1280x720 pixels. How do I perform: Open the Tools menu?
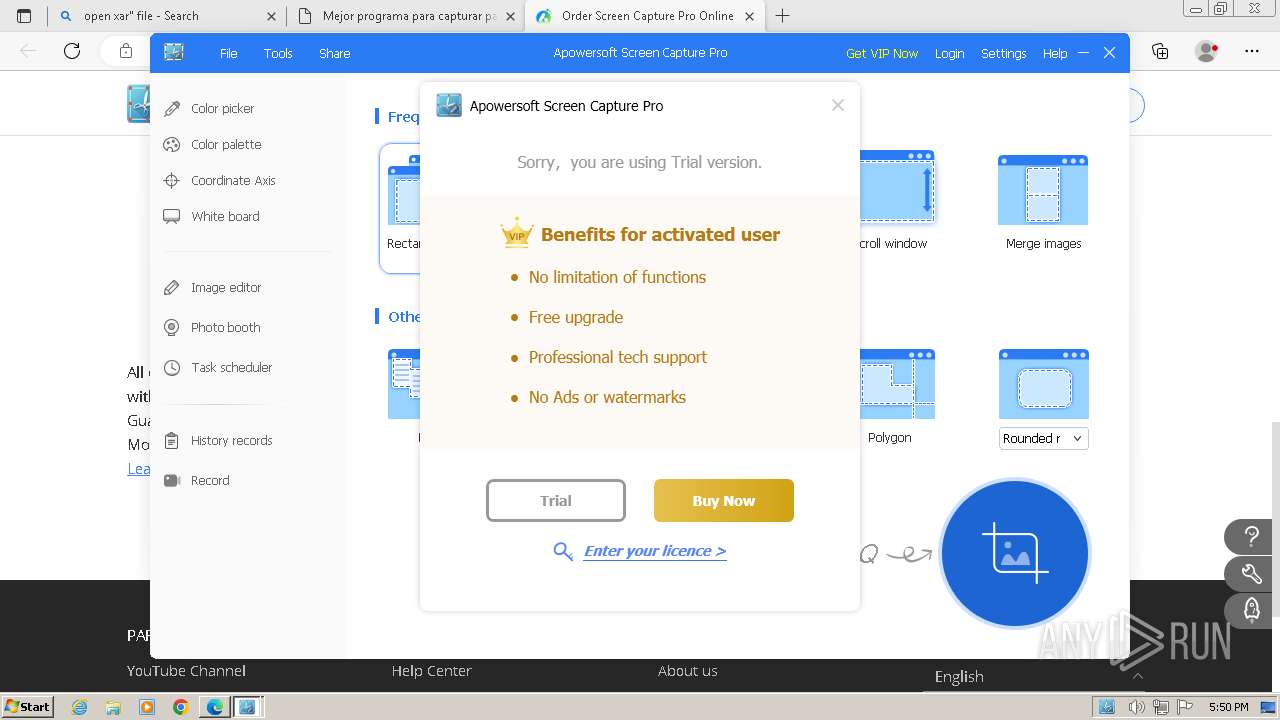coord(278,53)
